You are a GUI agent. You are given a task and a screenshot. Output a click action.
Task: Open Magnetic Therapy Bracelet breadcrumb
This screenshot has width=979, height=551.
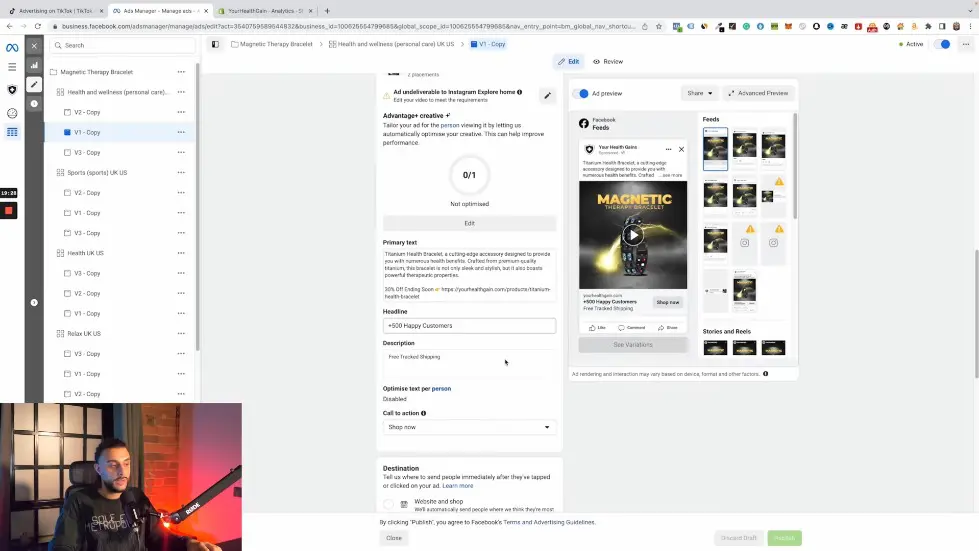(272, 44)
